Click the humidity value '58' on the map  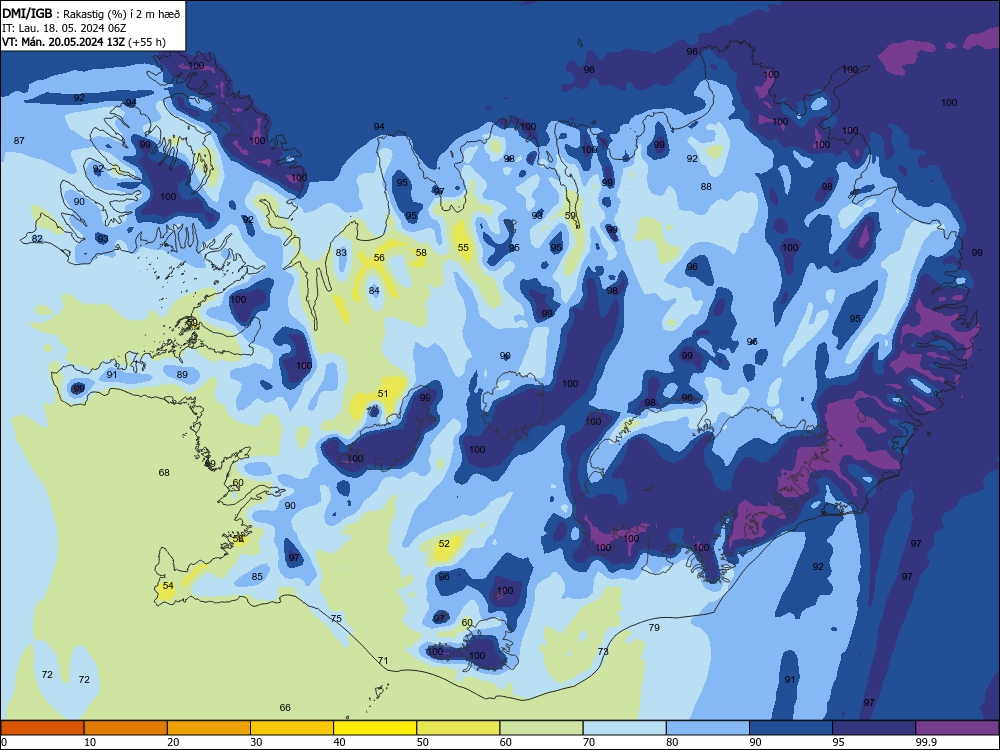point(421,253)
